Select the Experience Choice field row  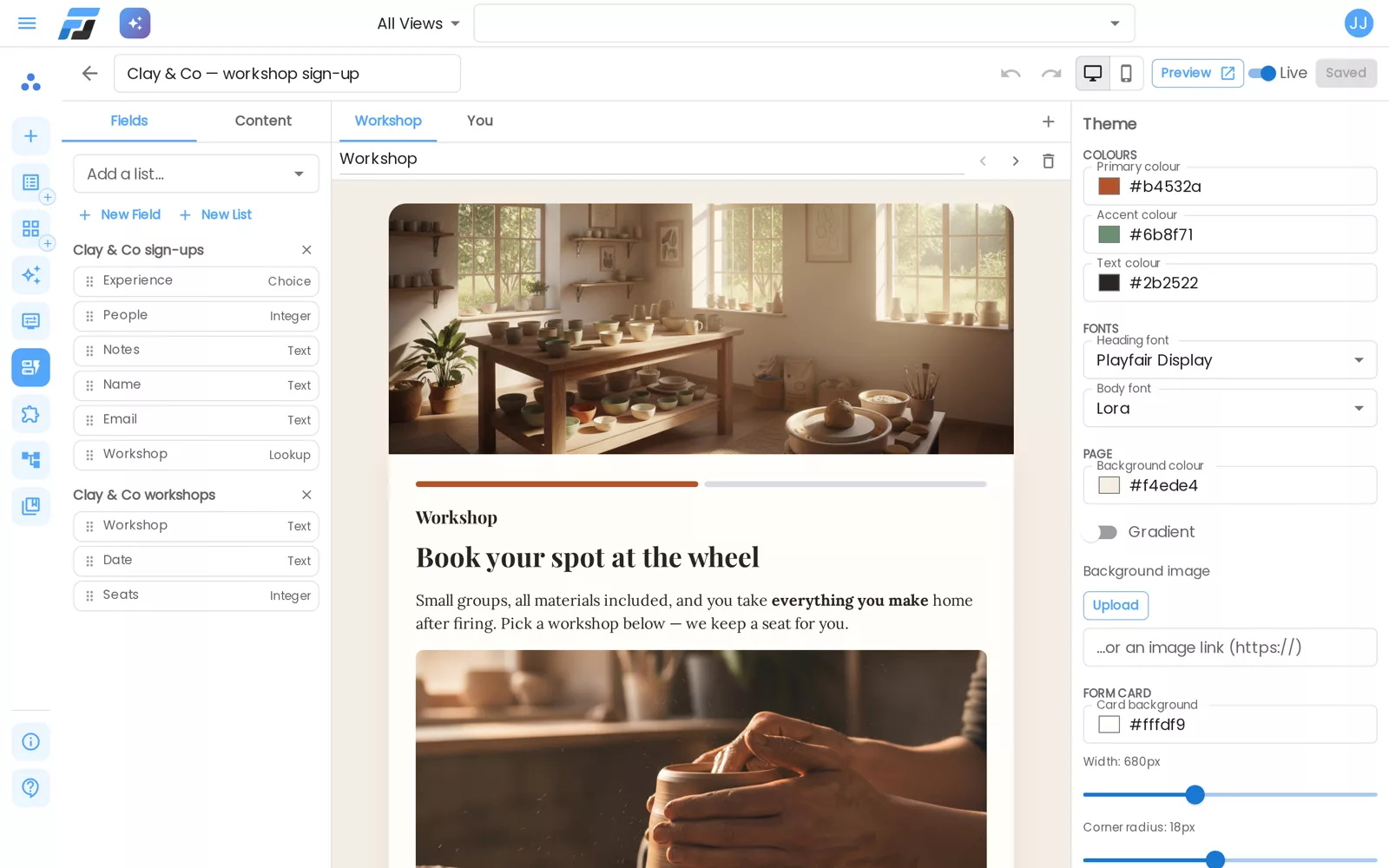pos(196,281)
